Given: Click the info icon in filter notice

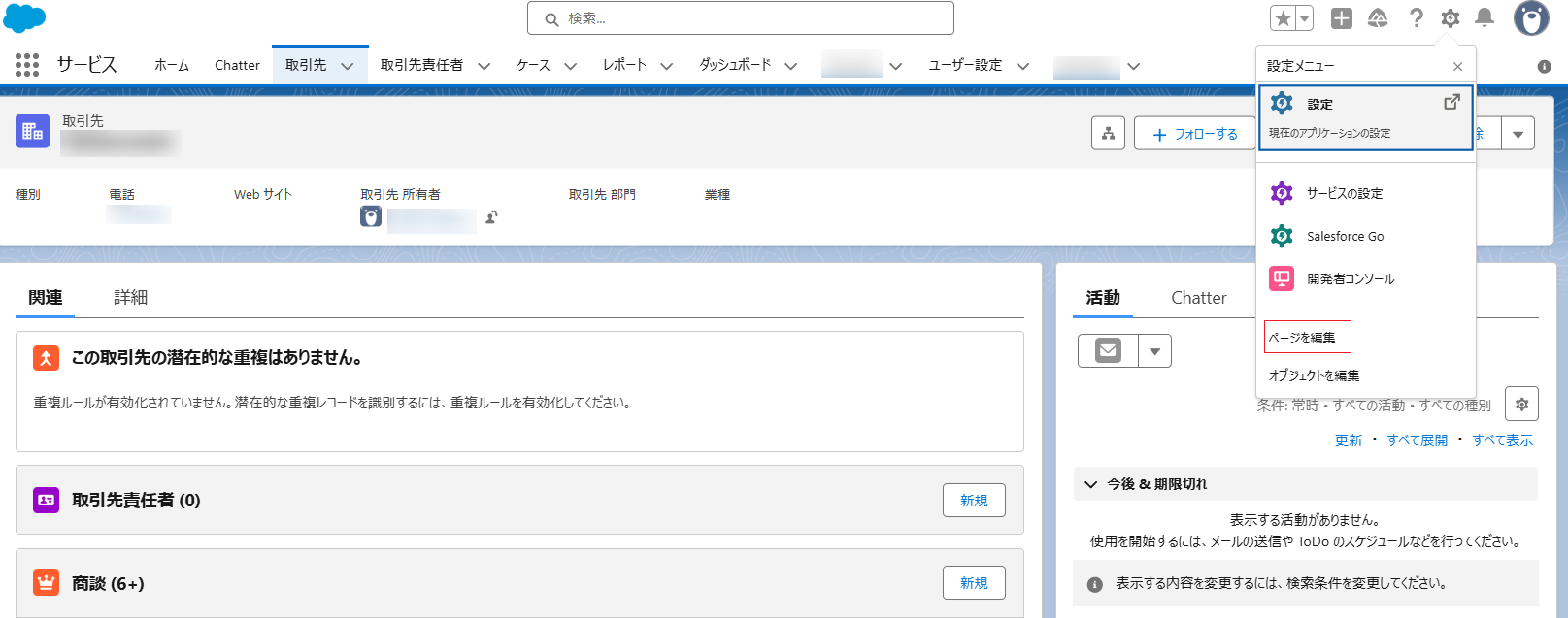Looking at the screenshot, I should (1095, 584).
